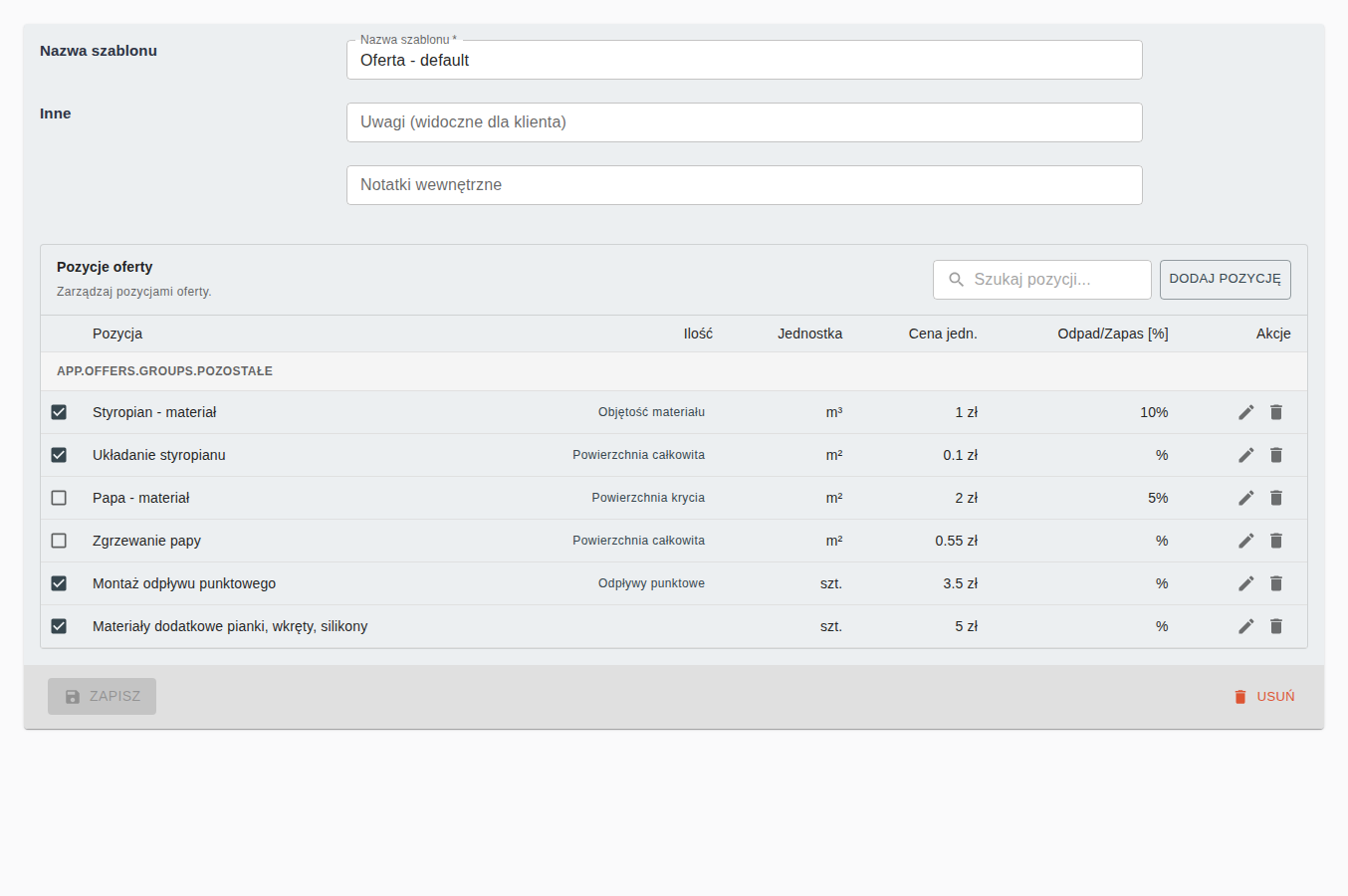1348x896 pixels.
Task: Click the Powierzchnia krycia quantity cell
Action: click(648, 498)
